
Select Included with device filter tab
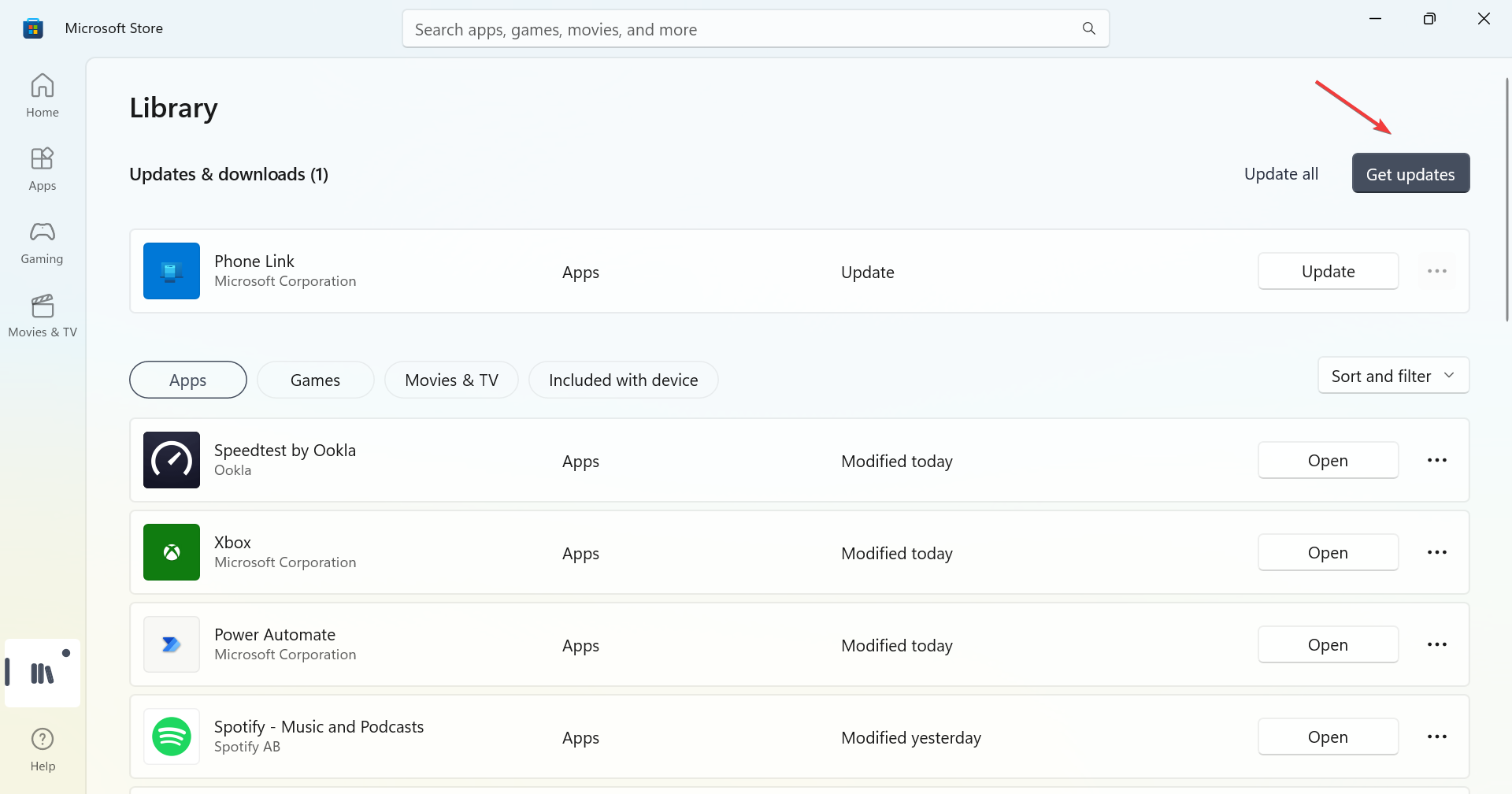click(623, 380)
